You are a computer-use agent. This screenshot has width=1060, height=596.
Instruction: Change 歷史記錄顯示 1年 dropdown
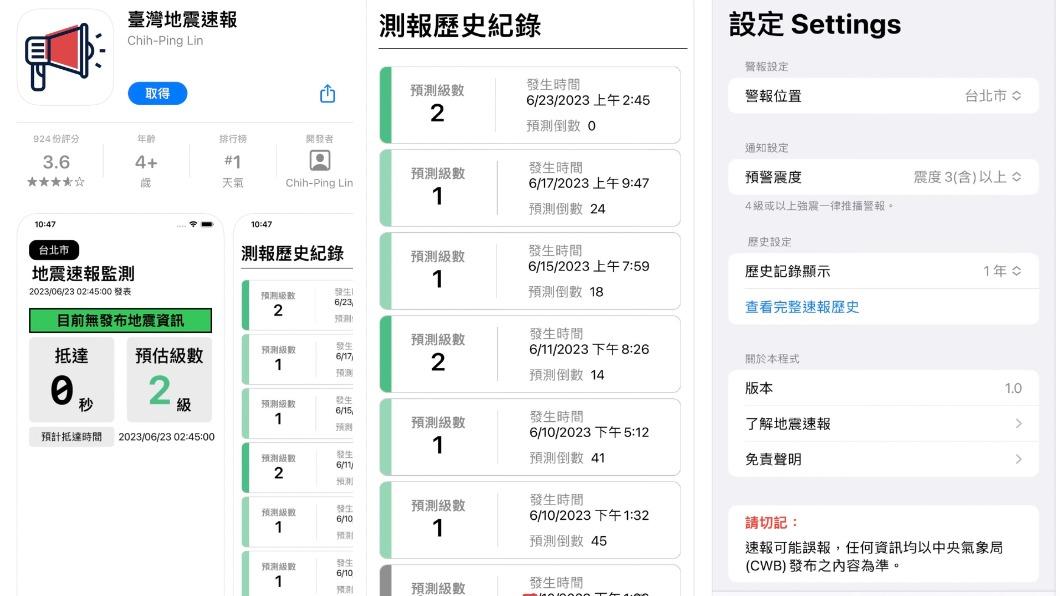click(883, 271)
